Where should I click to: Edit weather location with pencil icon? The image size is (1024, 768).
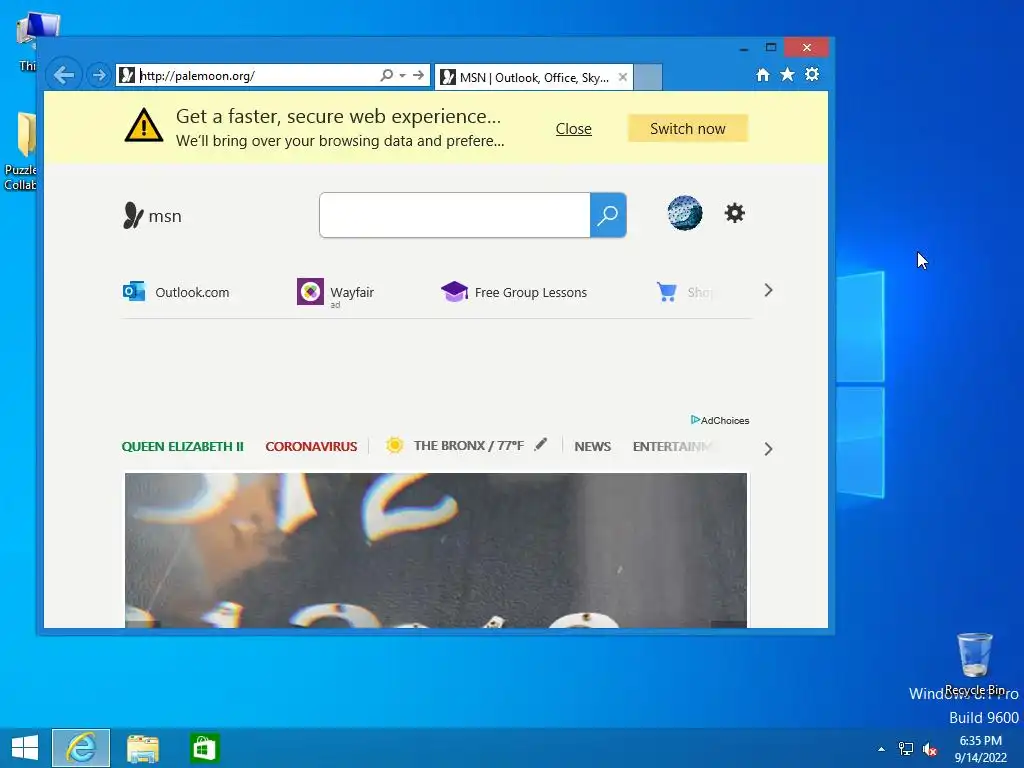click(540, 445)
